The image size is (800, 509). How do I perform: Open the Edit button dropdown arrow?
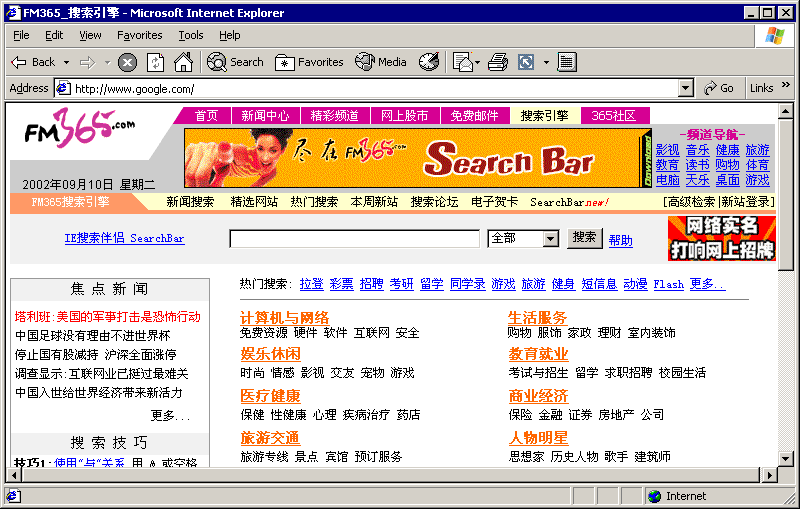546,63
